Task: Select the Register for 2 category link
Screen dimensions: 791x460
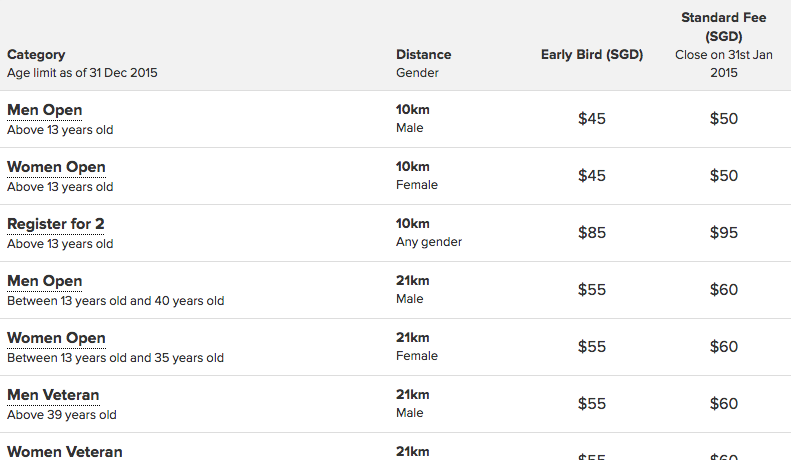Action: tap(55, 224)
